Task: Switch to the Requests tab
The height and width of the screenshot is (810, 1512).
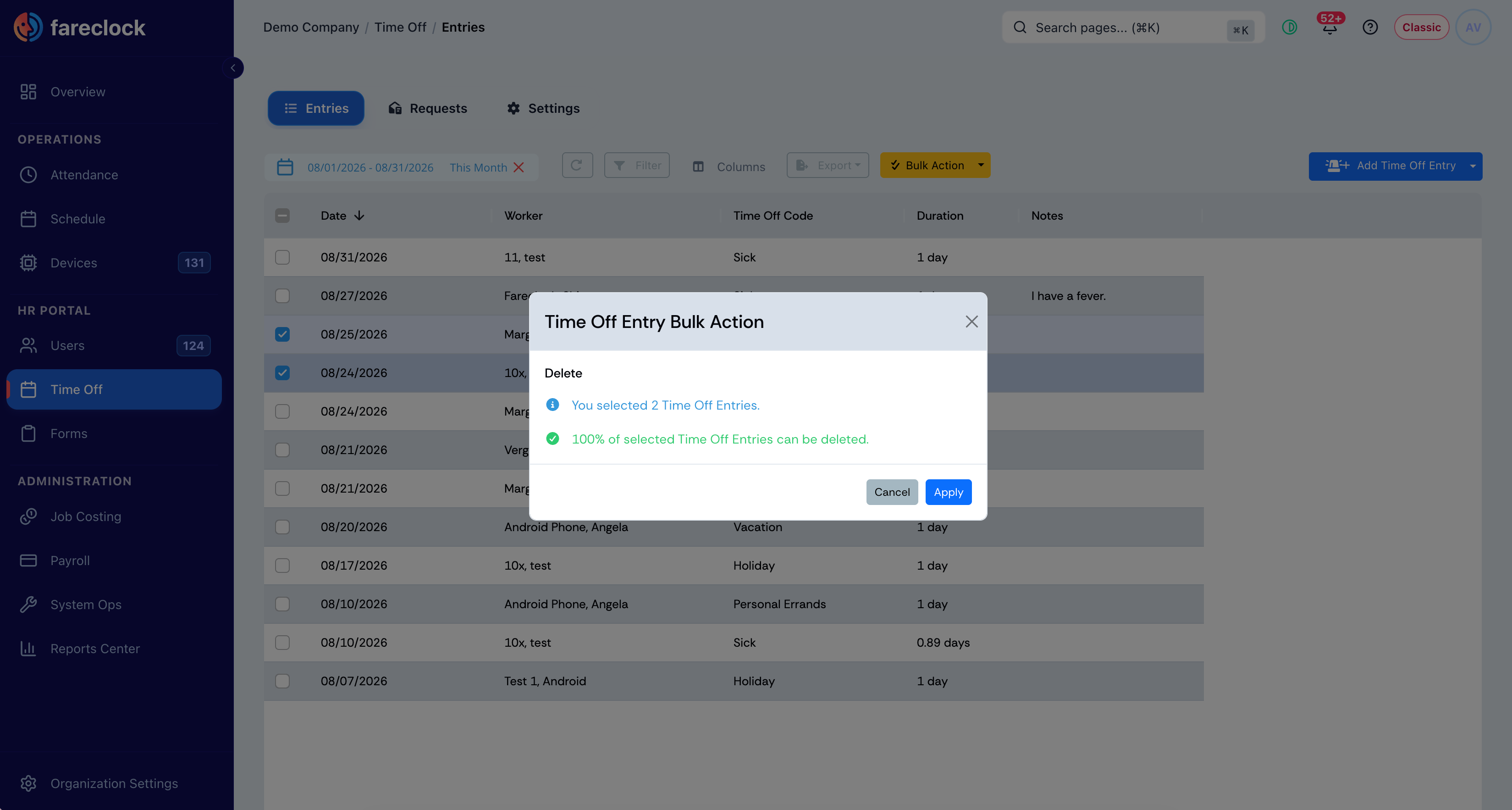Action: click(427, 108)
